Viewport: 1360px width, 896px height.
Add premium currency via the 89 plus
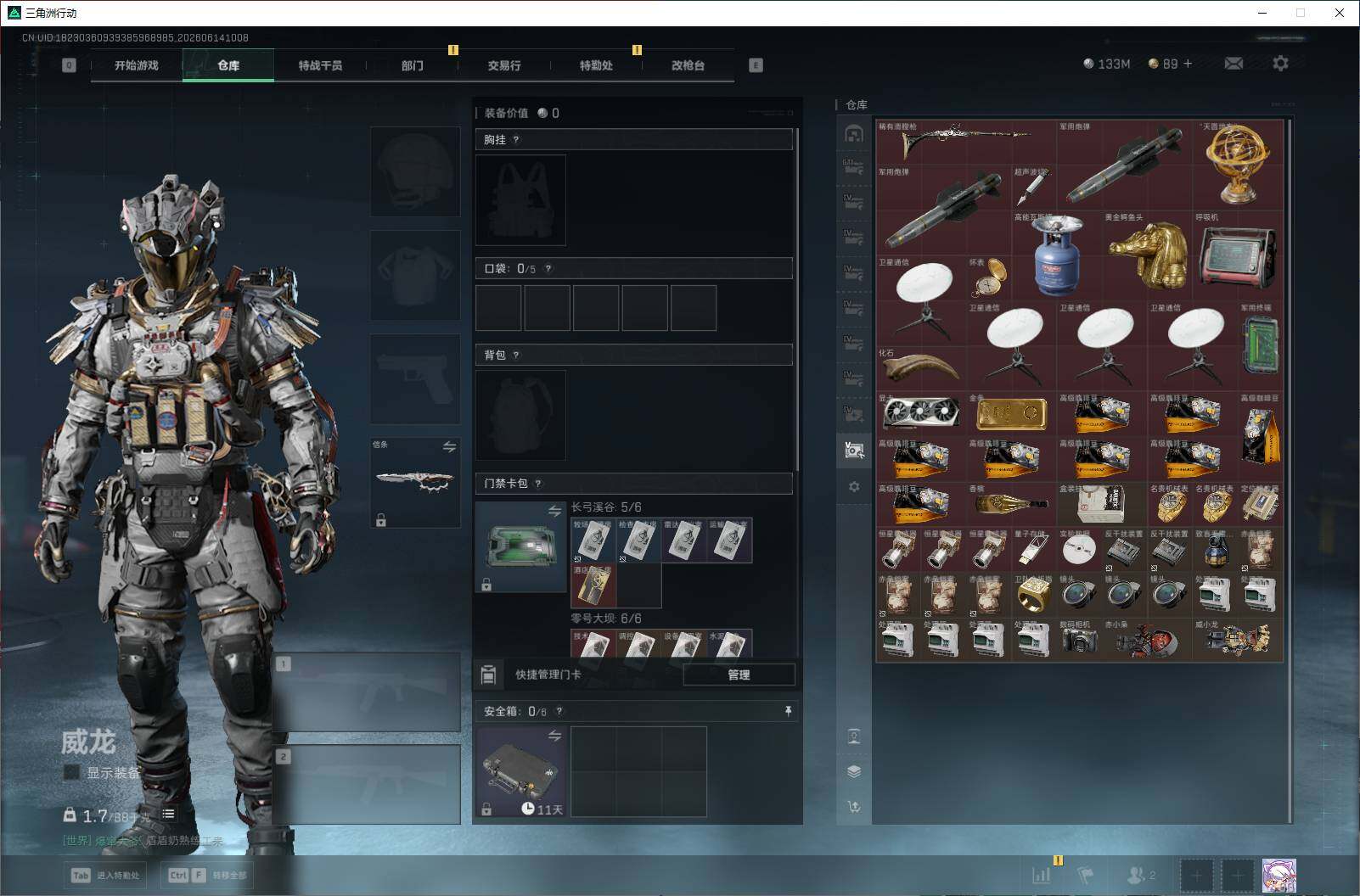(x=1188, y=64)
